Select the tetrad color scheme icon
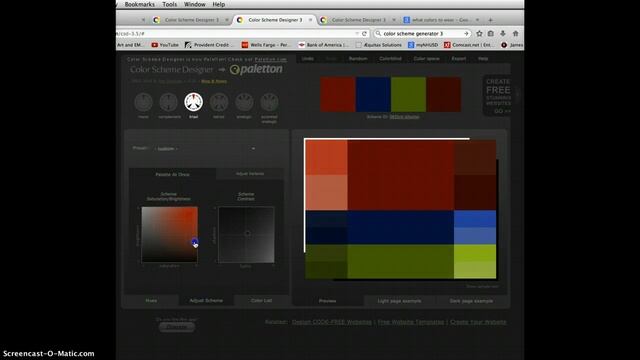 (219, 102)
